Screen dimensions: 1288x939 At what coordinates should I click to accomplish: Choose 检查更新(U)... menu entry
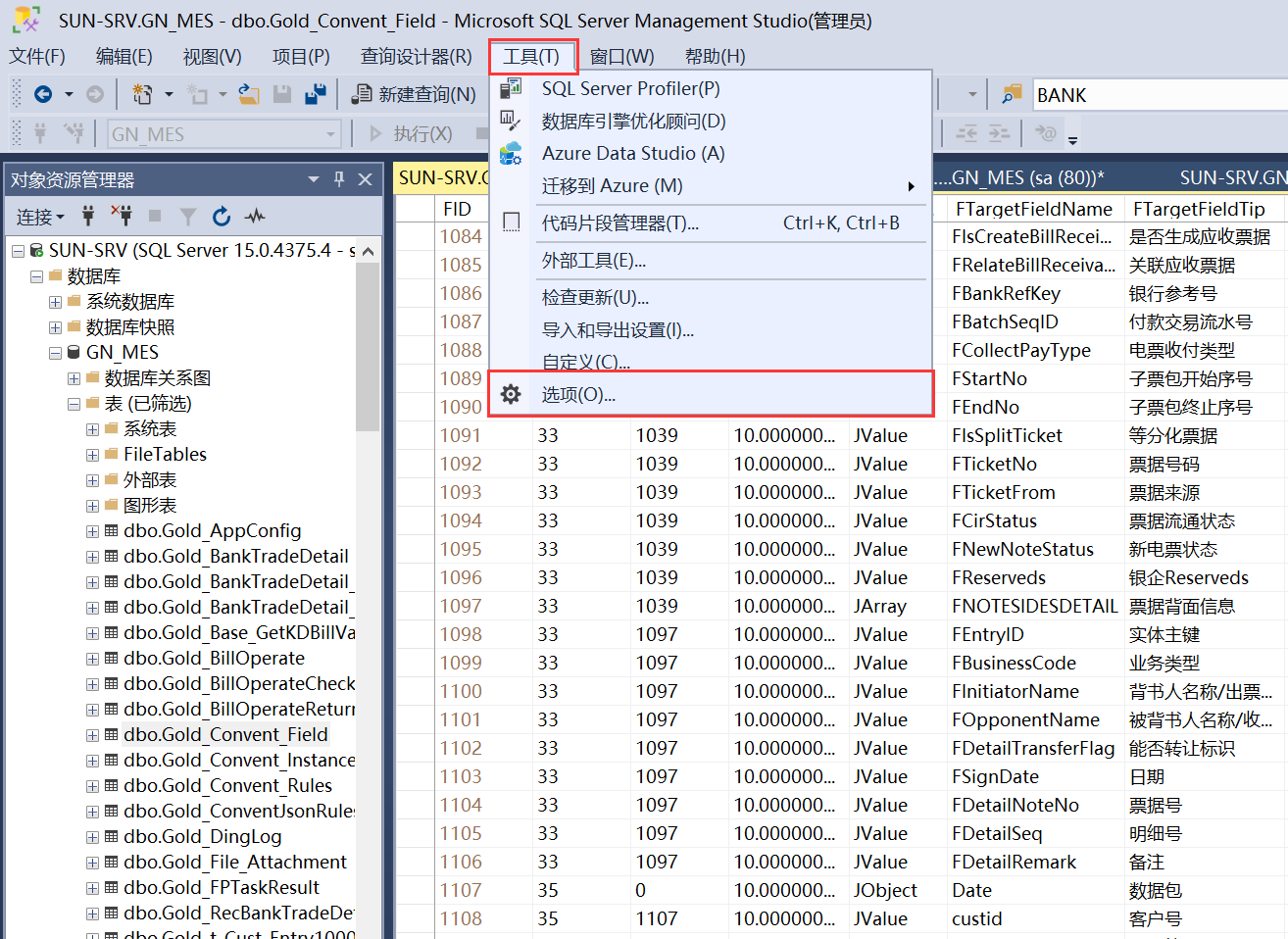[711, 298]
